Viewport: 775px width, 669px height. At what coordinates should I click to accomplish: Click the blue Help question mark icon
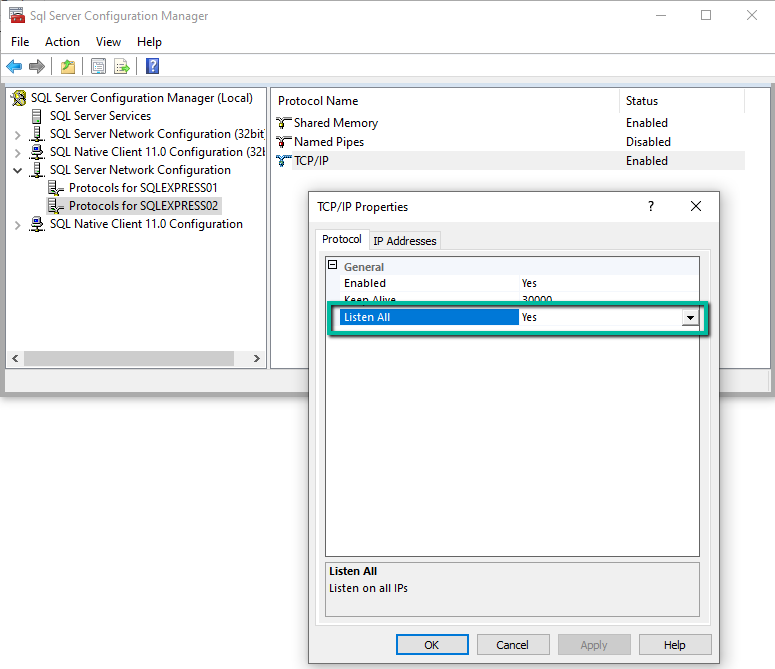pyautogui.click(x=152, y=67)
